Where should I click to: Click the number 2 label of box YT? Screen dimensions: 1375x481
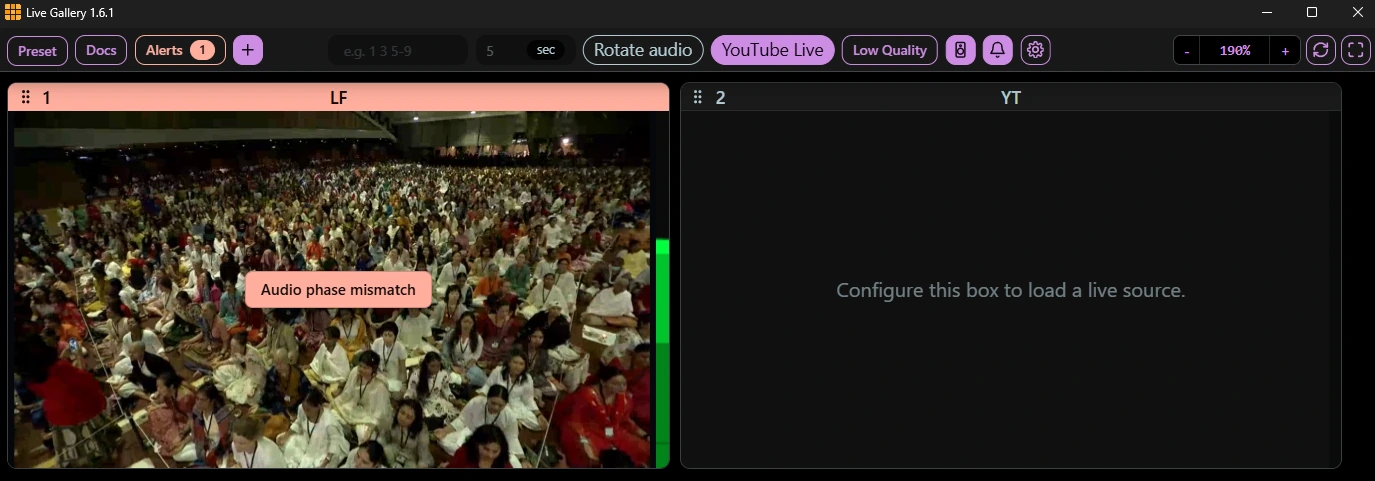pos(720,97)
